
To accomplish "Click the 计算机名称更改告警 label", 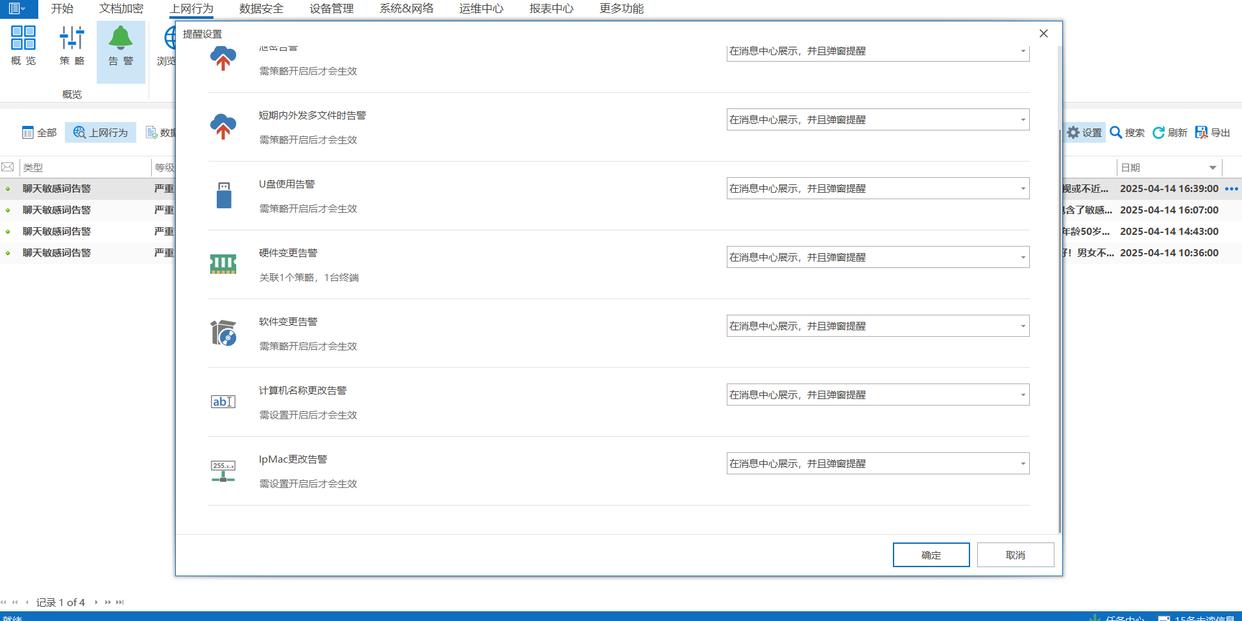I will click(x=303, y=391).
